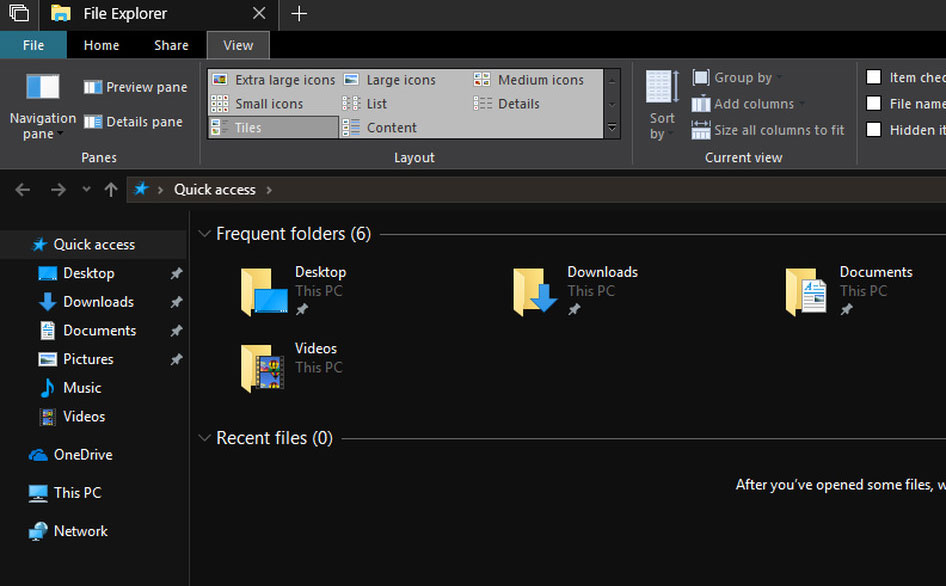Open This PC in the sidebar

77,492
